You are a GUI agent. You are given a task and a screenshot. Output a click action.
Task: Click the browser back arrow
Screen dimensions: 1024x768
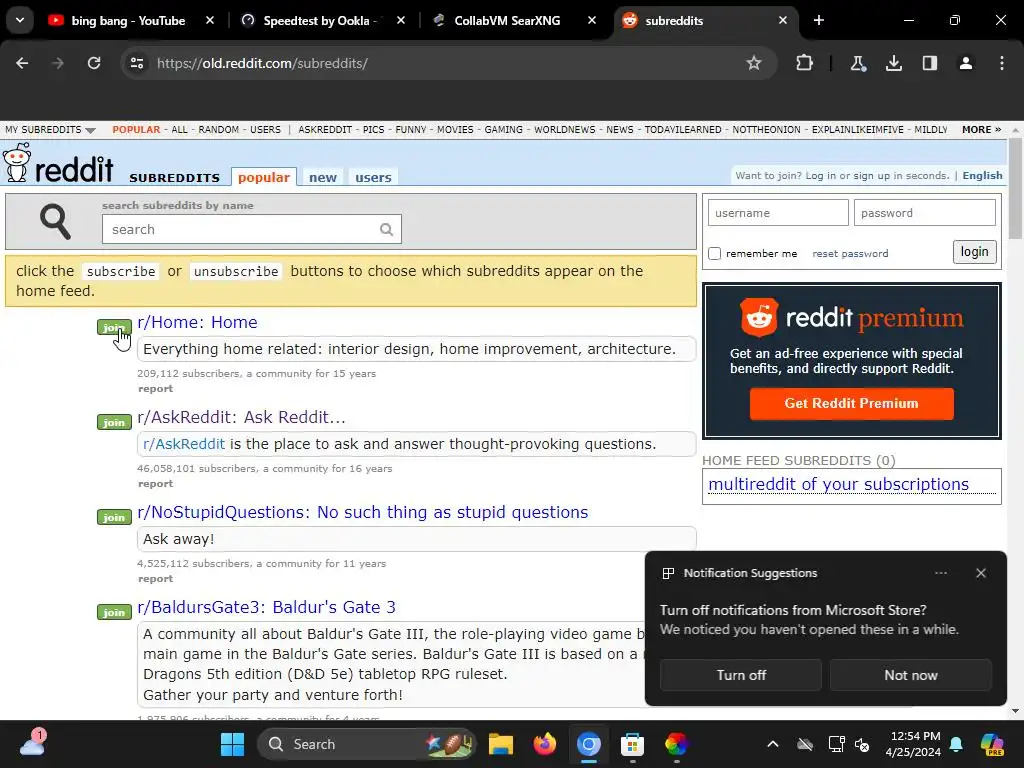(22, 63)
